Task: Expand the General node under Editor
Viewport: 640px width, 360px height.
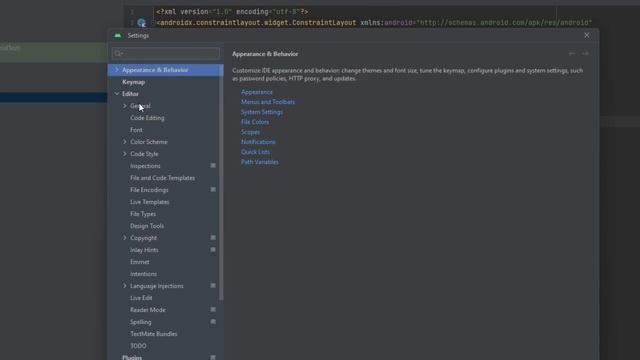Action: (x=124, y=106)
